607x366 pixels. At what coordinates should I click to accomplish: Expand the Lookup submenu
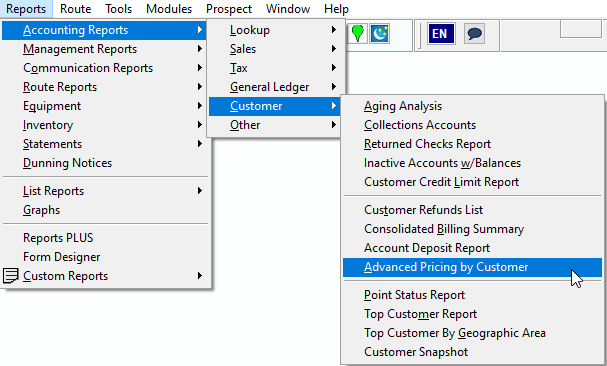click(x=276, y=30)
